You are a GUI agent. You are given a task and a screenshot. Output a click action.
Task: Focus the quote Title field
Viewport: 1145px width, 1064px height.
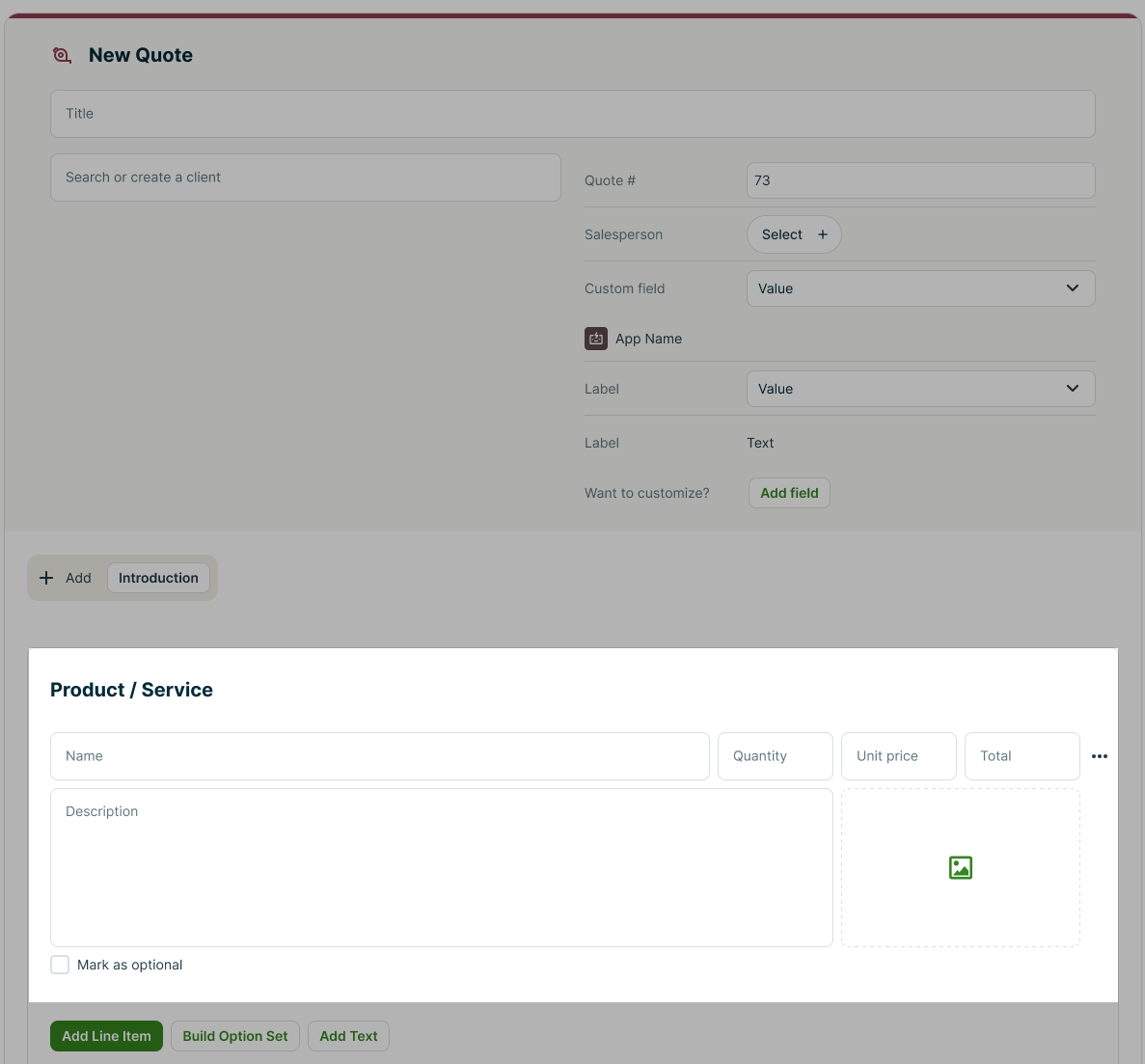point(572,114)
